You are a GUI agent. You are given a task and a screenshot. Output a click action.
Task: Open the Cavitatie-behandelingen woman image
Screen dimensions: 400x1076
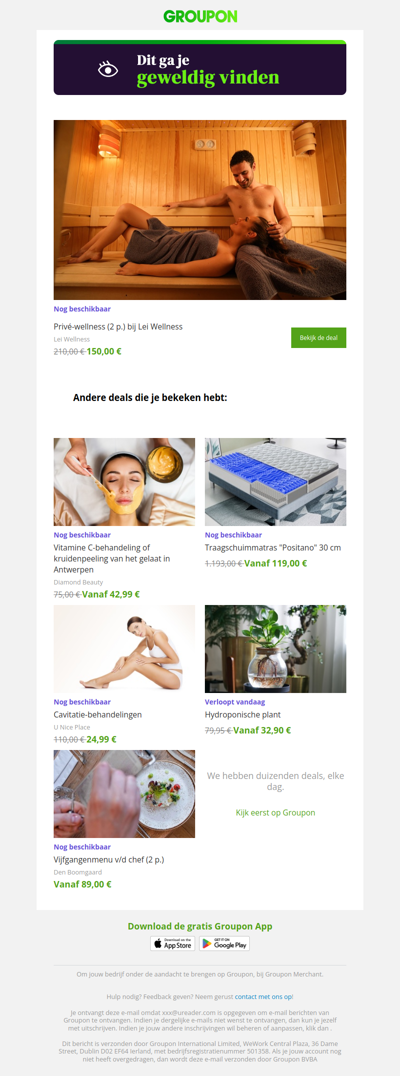(124, 649)
